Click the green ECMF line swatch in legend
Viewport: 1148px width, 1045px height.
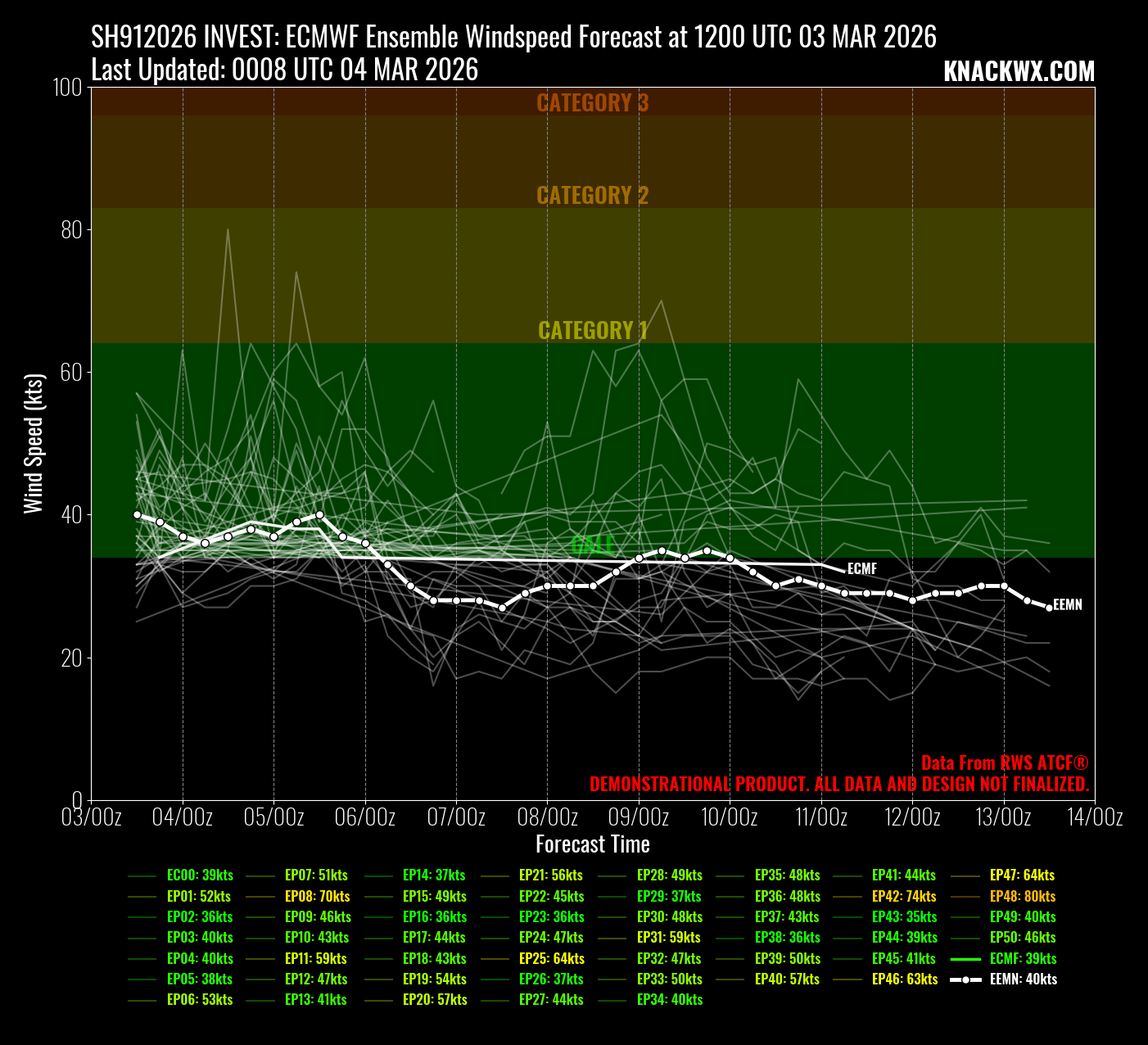tap(965, 958)
